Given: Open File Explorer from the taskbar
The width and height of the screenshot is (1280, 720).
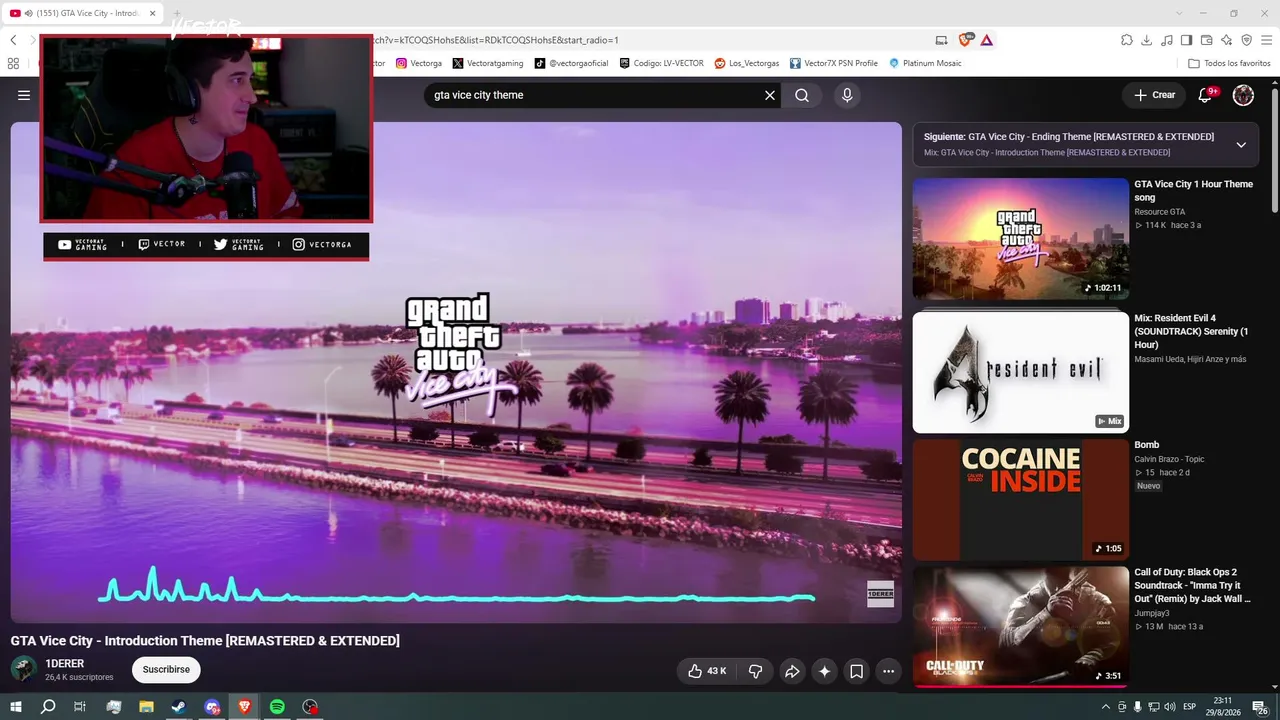Looking at the screenshot, I should (x=146, y=707).
